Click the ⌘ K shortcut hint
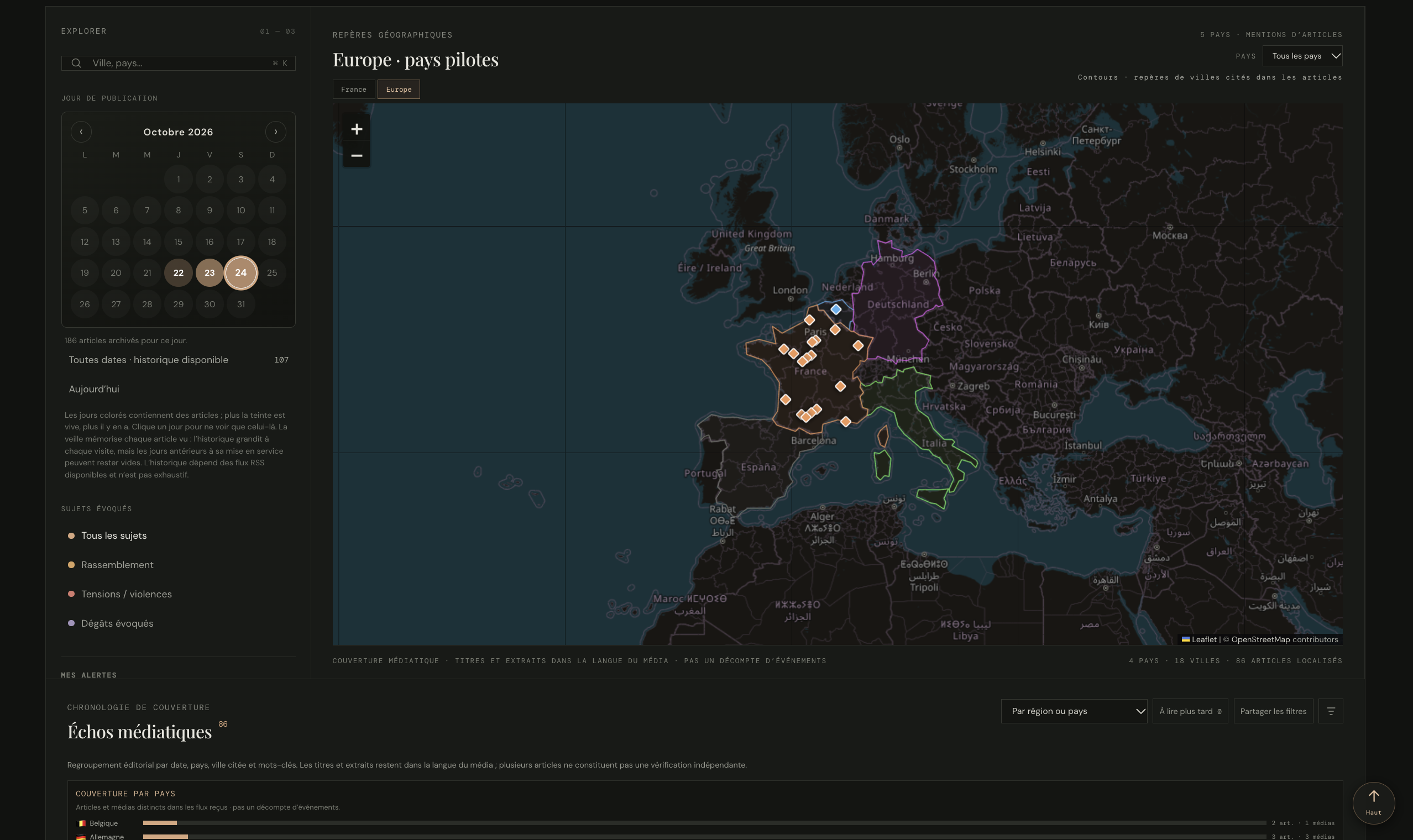The height and width of the screenshot is (840, 1413). pyautogui.click(x=280, y=63)
